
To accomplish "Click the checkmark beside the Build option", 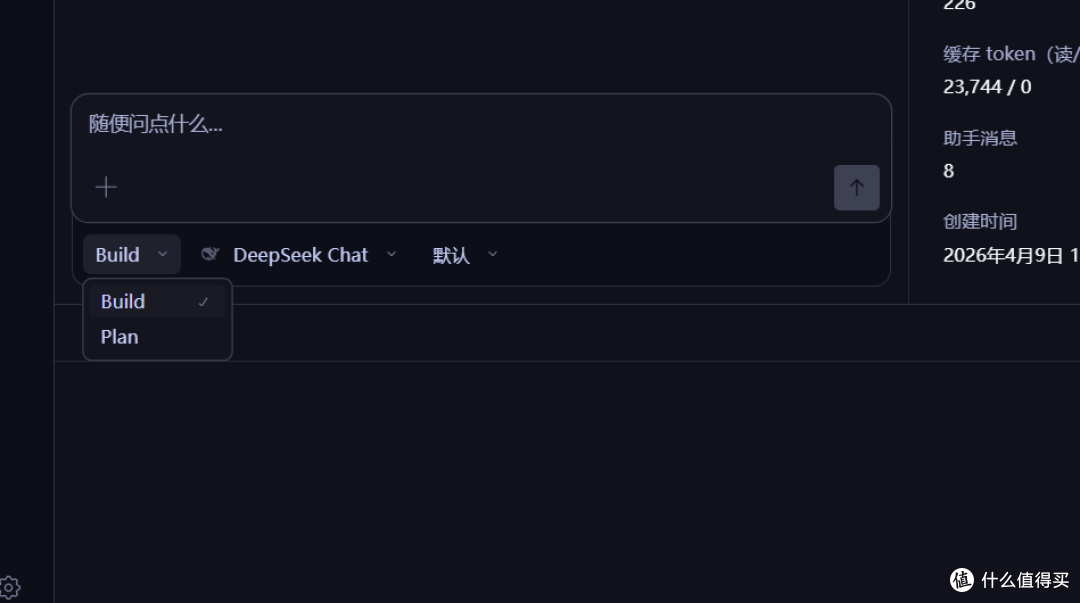I will 203,302.
